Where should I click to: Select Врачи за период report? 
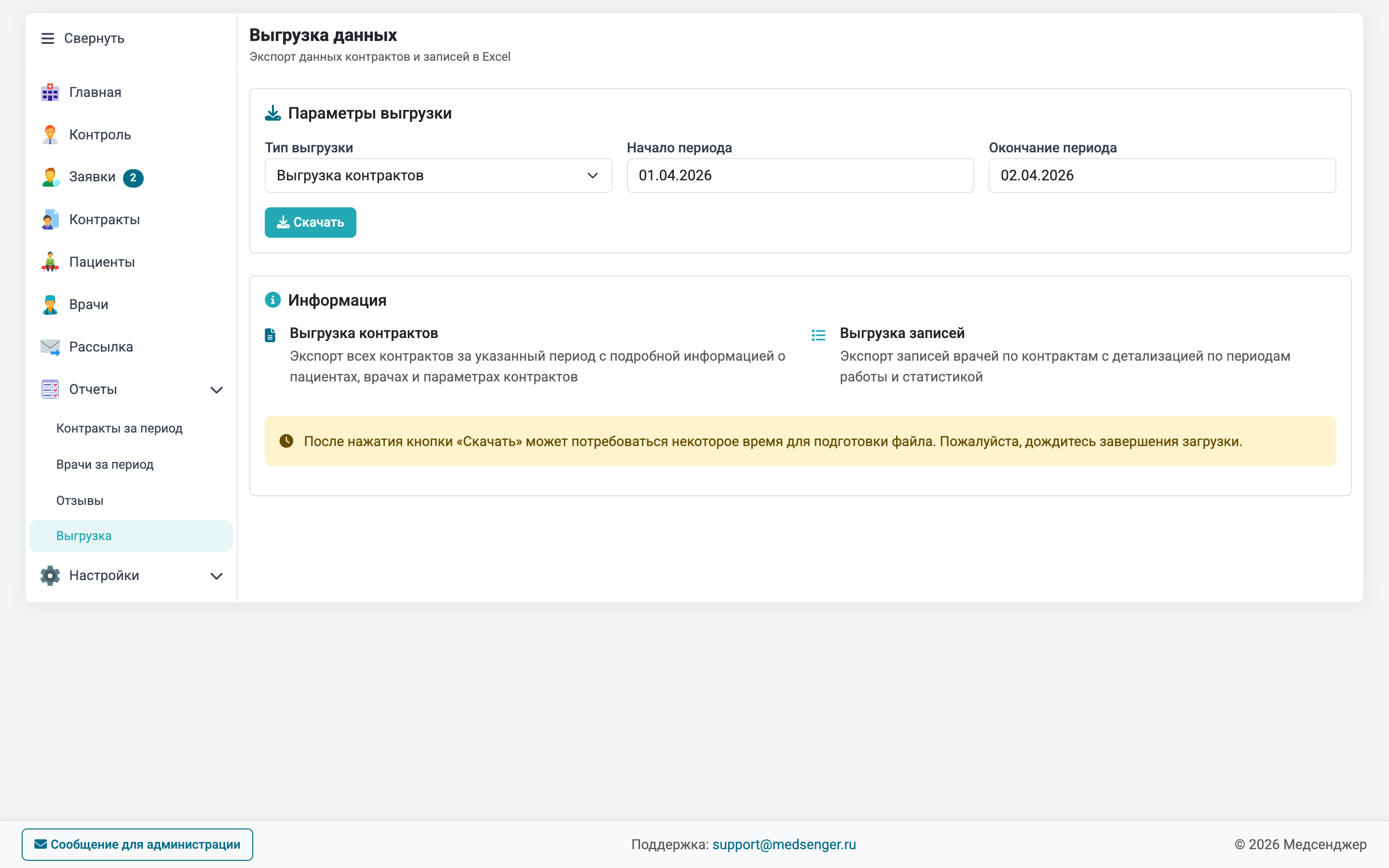point(131,465)
